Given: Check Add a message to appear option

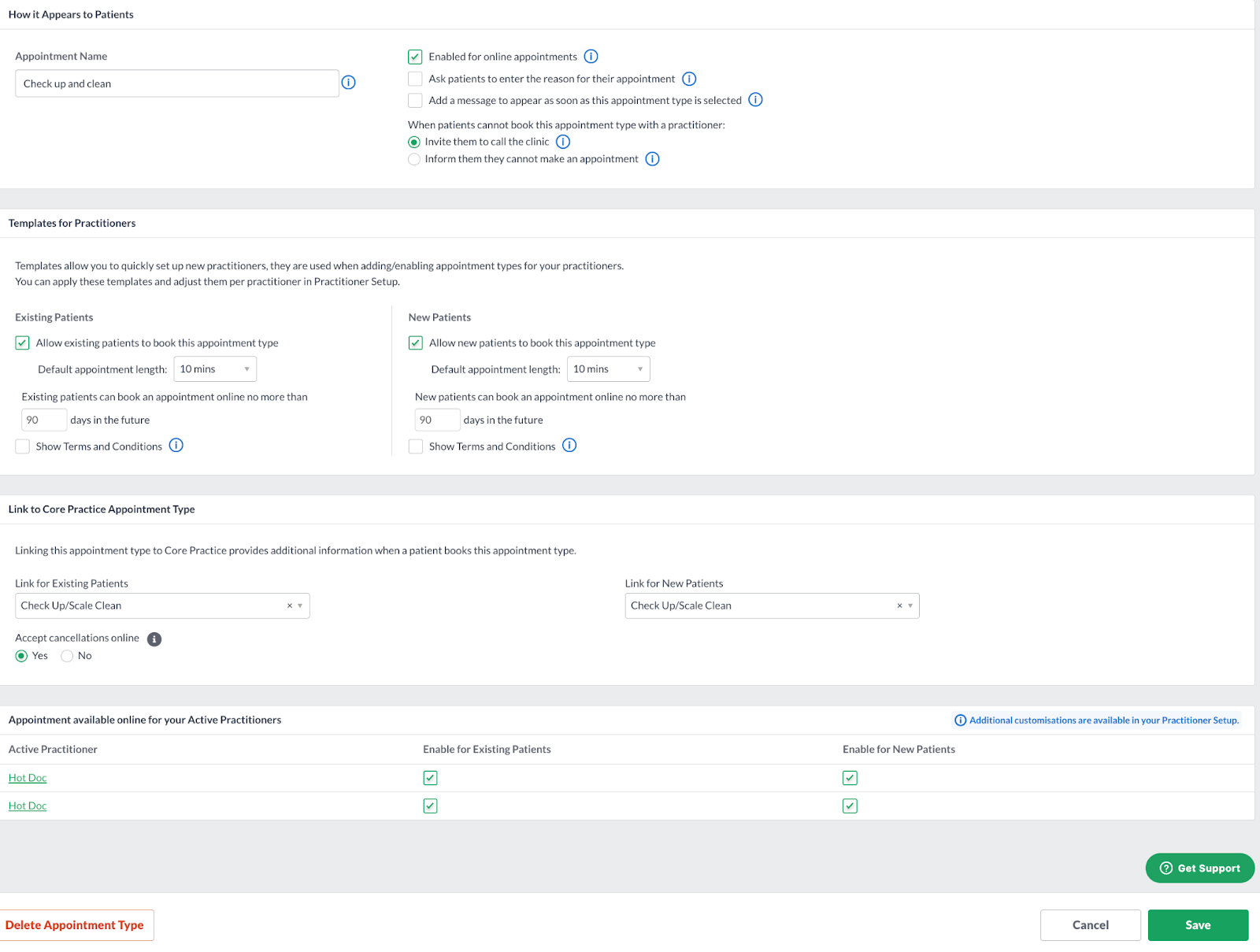Looking at the screenshot, I should pos(415,100).
